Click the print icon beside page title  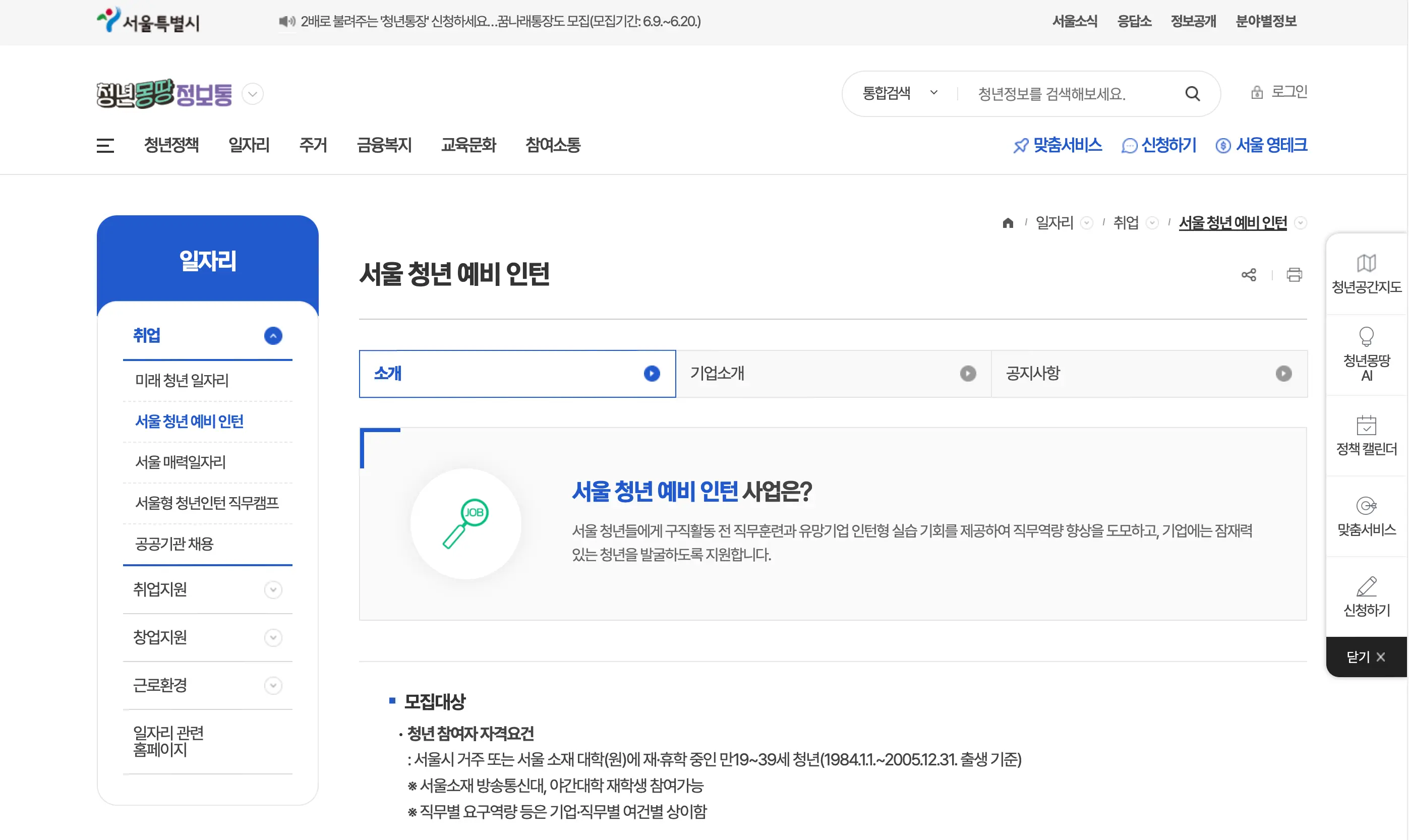click(1294, 275)
